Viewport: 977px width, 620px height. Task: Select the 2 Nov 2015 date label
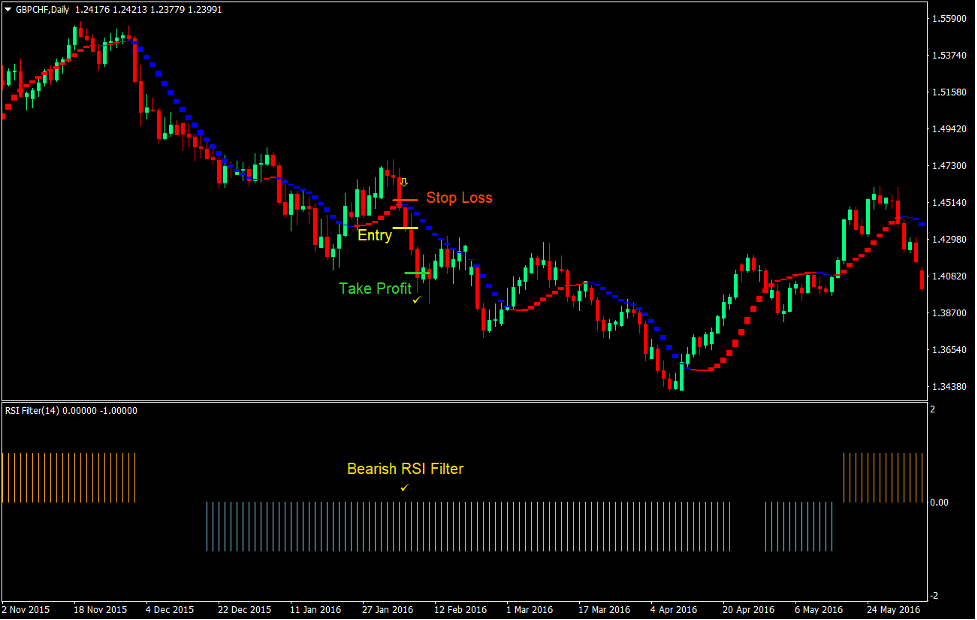27,609
